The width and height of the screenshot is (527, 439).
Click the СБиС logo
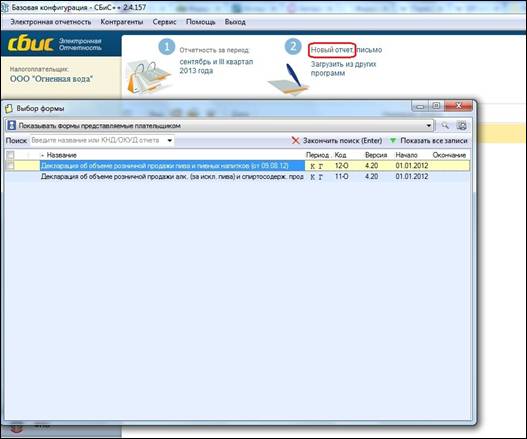[x=30, y=44]
